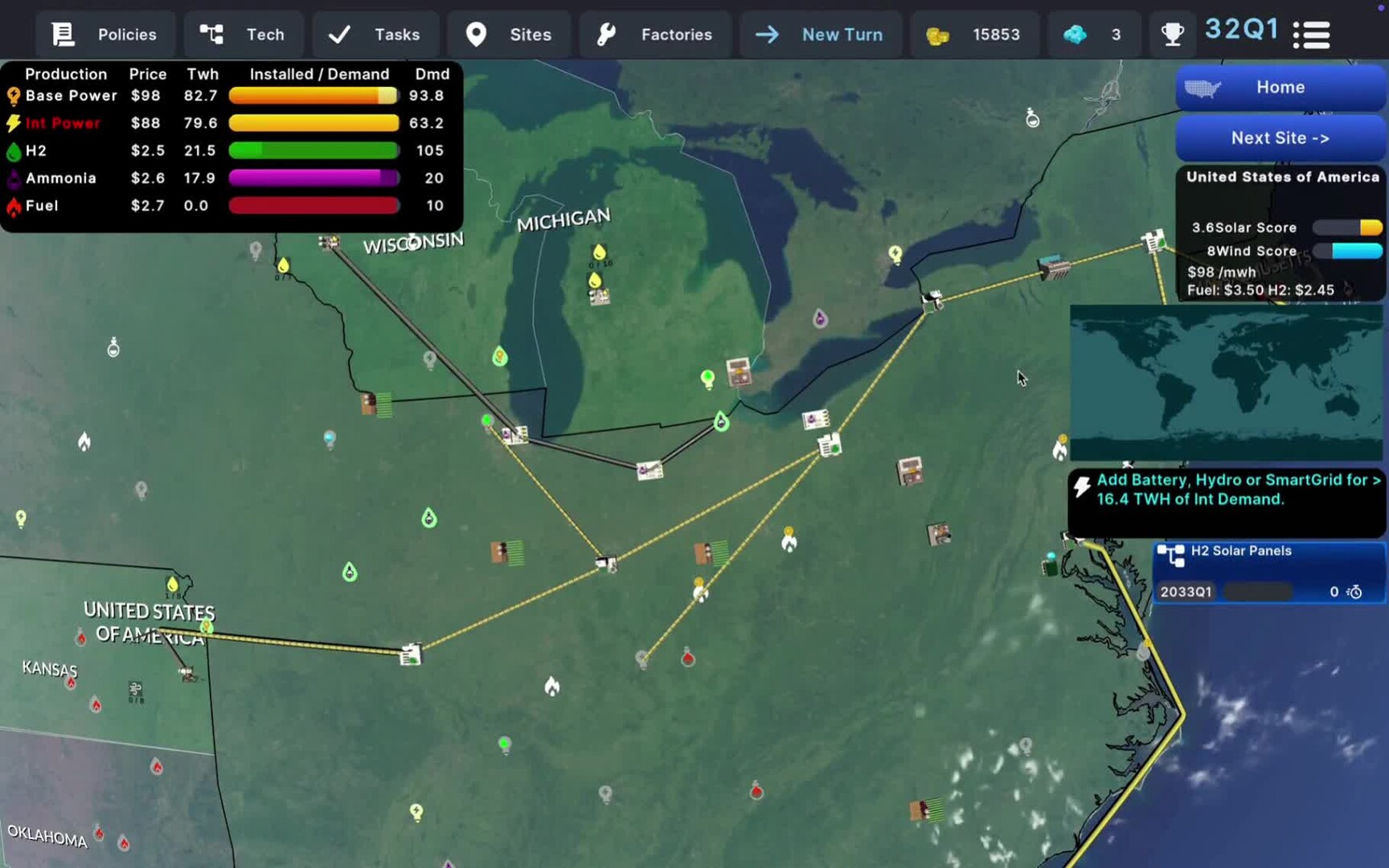1389x868 pixels.
Task: Click the Ammonia installed/demand bar
Action: 313,178
